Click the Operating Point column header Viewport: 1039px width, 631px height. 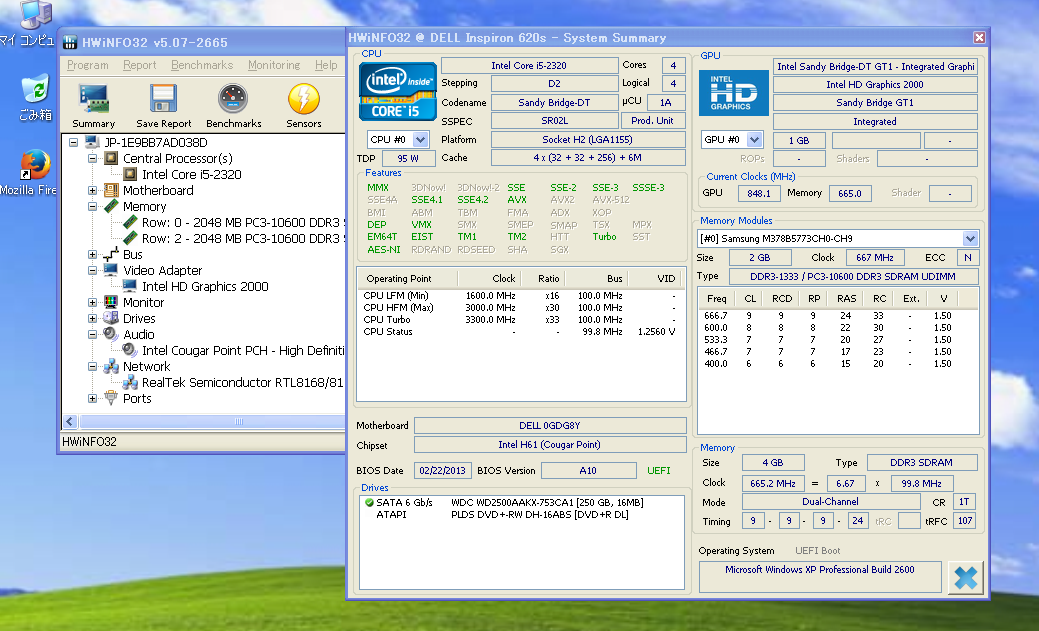point(407,278)
